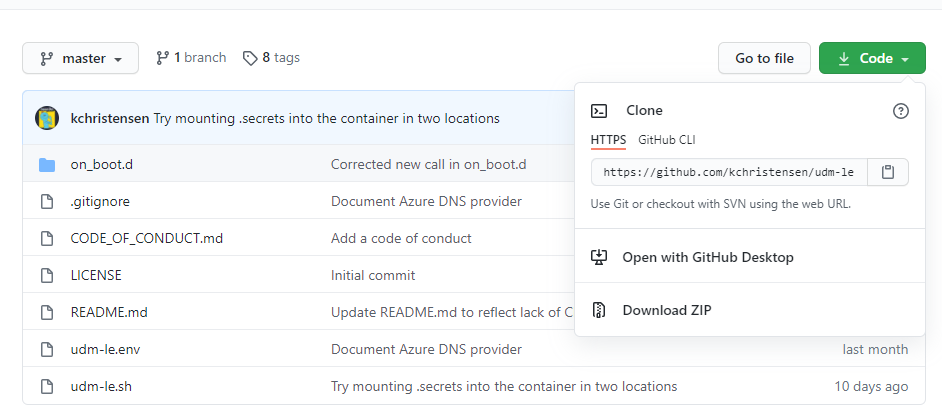
Task: Open the master branch dropdown
Action: click(x=80, y=58)
